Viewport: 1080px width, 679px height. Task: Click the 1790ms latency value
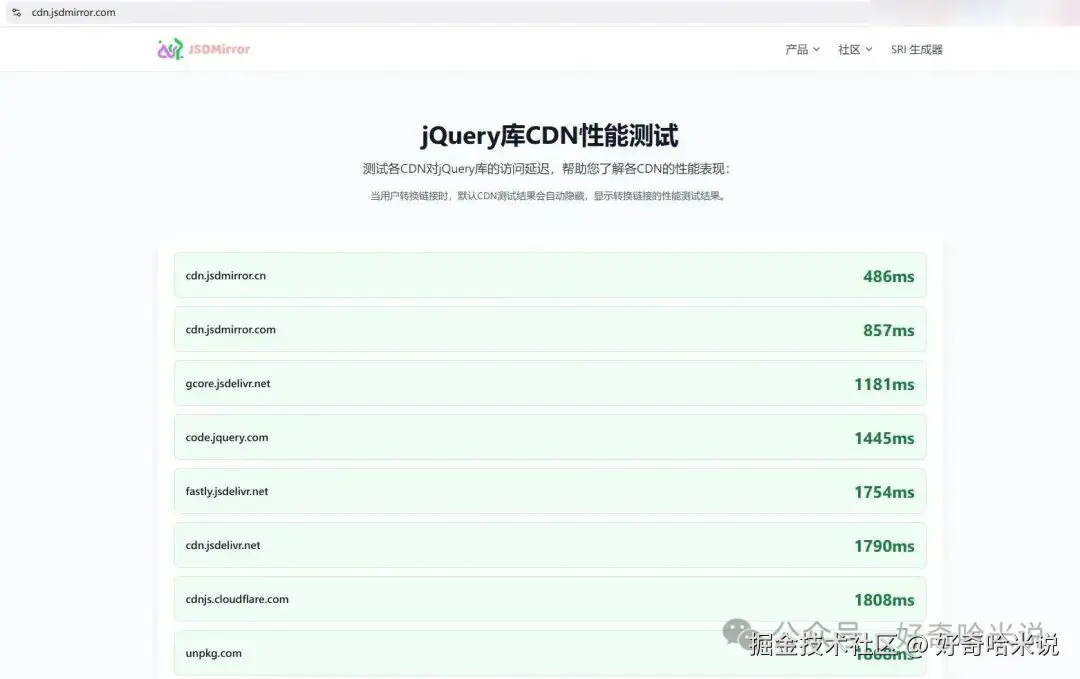coord(884,546)
